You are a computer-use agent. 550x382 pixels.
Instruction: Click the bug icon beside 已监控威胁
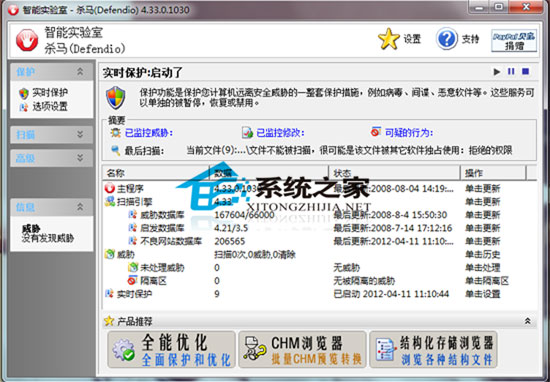[115, 133]
